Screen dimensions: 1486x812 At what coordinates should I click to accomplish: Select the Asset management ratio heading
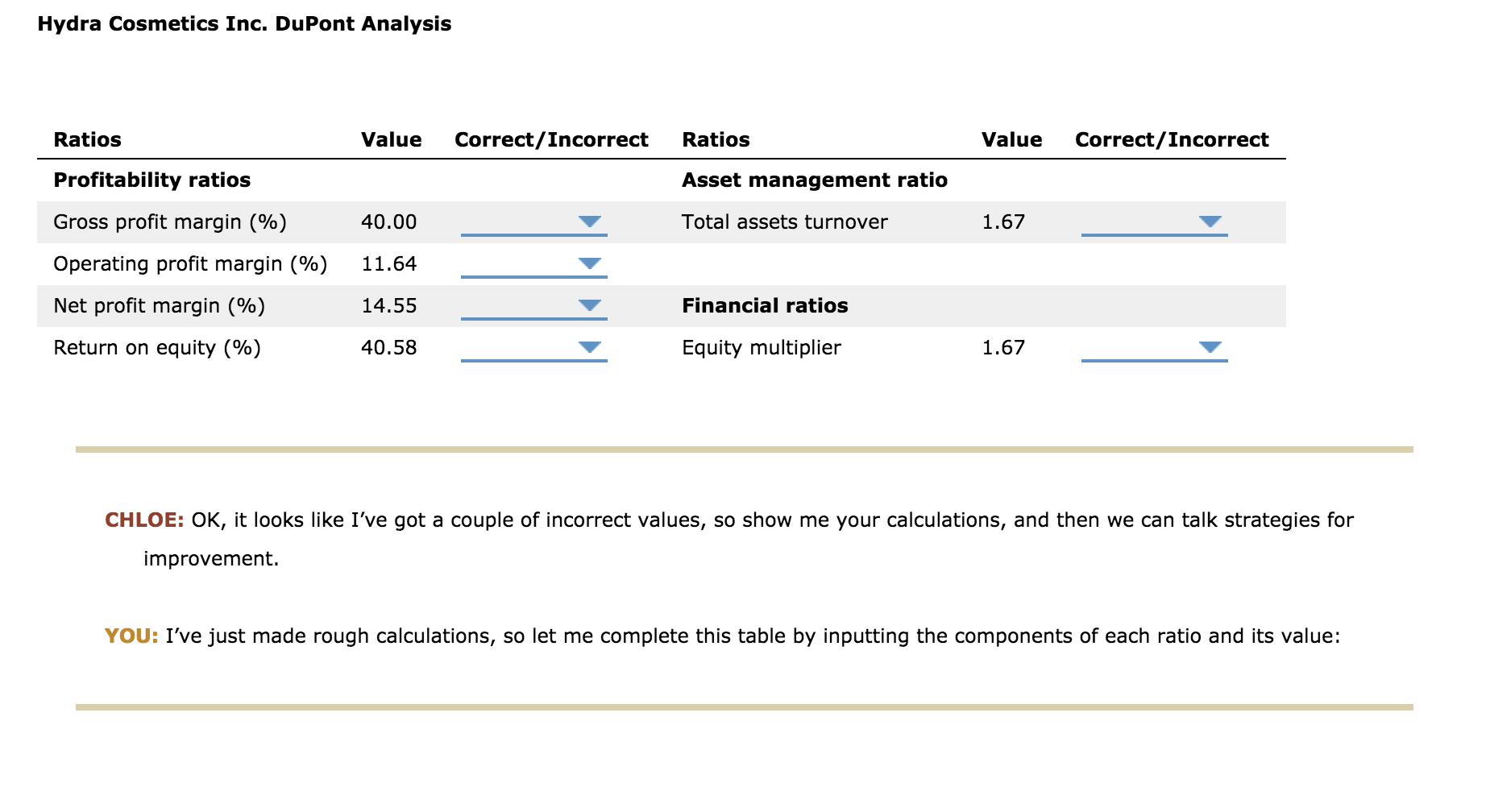tap(814, 180)
